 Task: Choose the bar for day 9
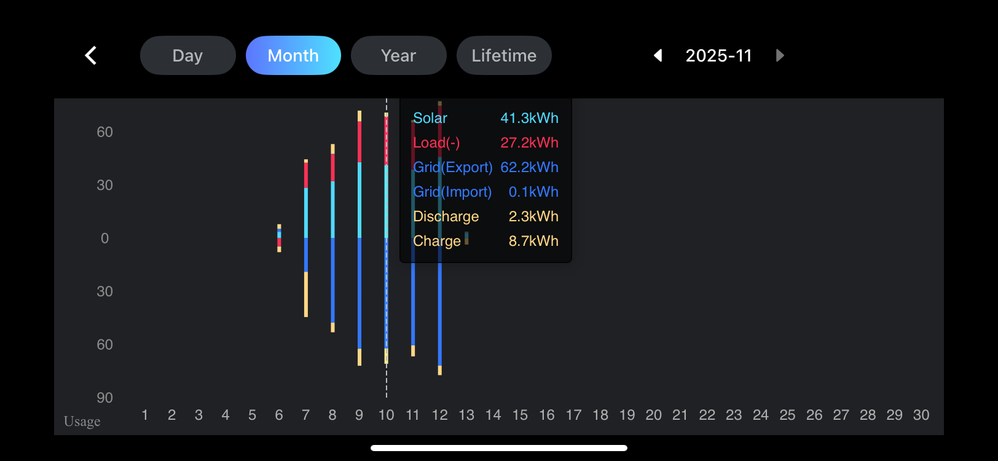359,238
